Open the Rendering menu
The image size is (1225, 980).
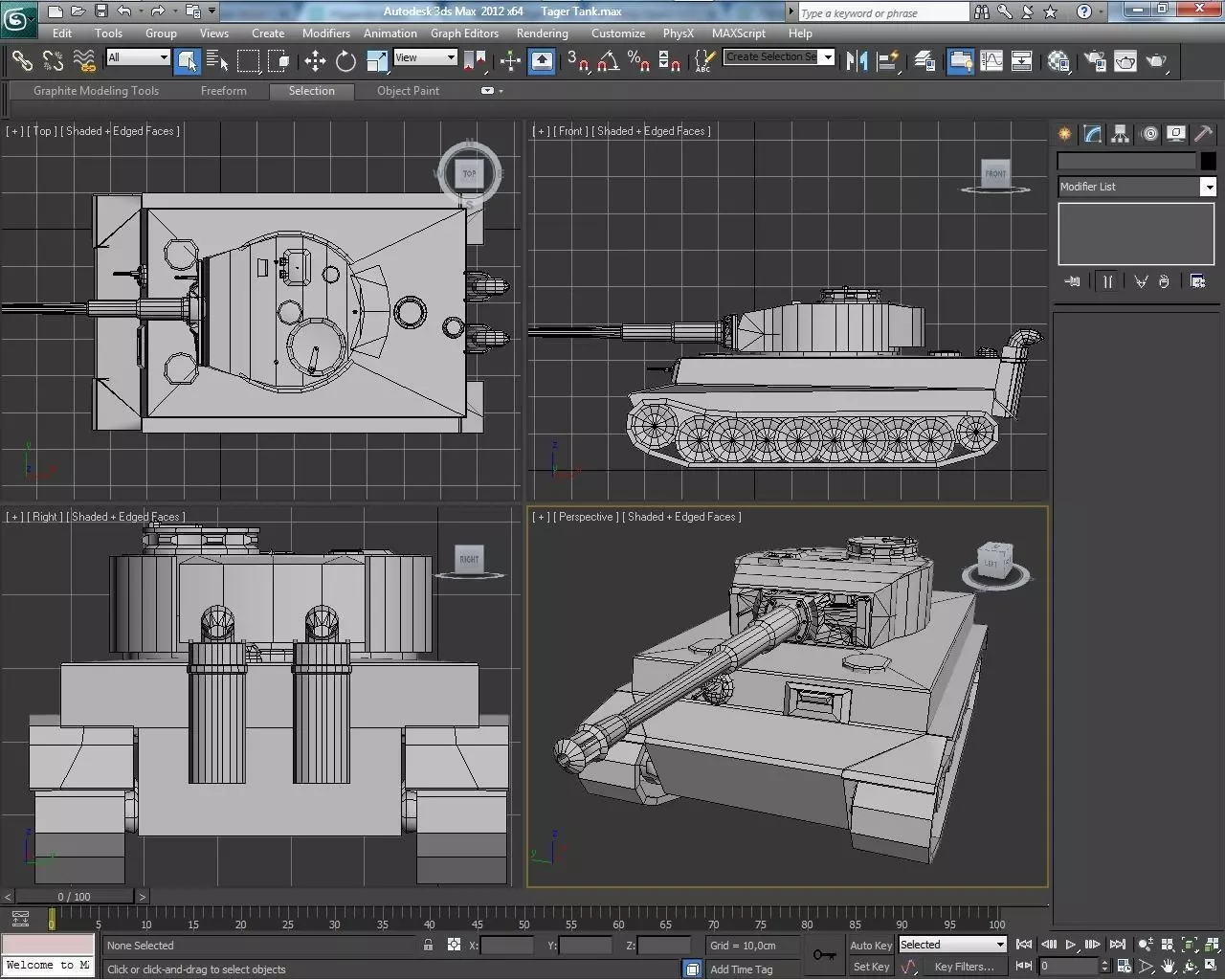pos(542,33)
